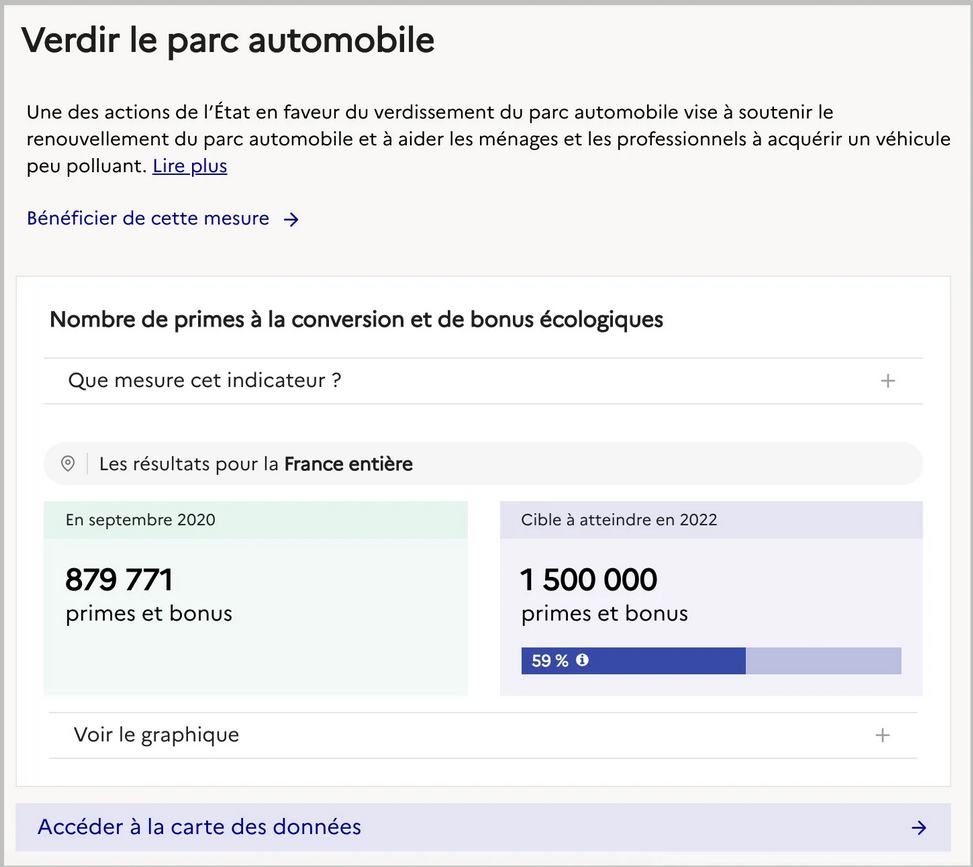Click the arrow icon on the data map banner
973x867 pixels.
click(x=919, y=827)
